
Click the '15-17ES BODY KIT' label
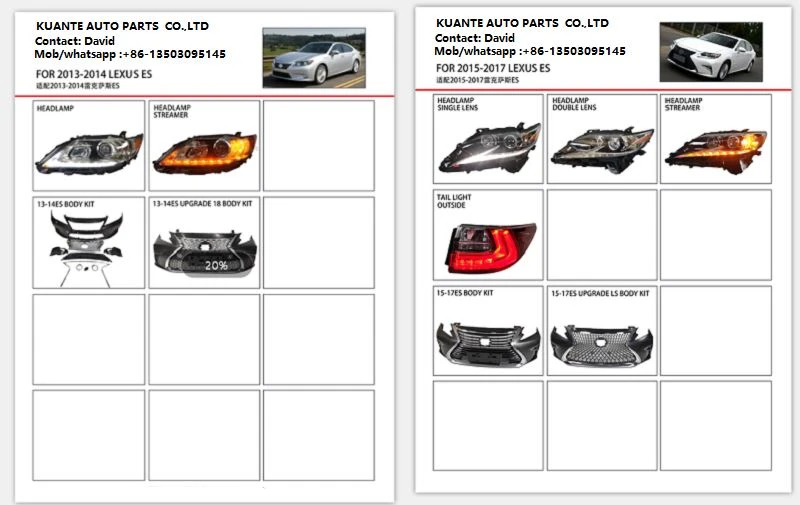click(465, 293)
